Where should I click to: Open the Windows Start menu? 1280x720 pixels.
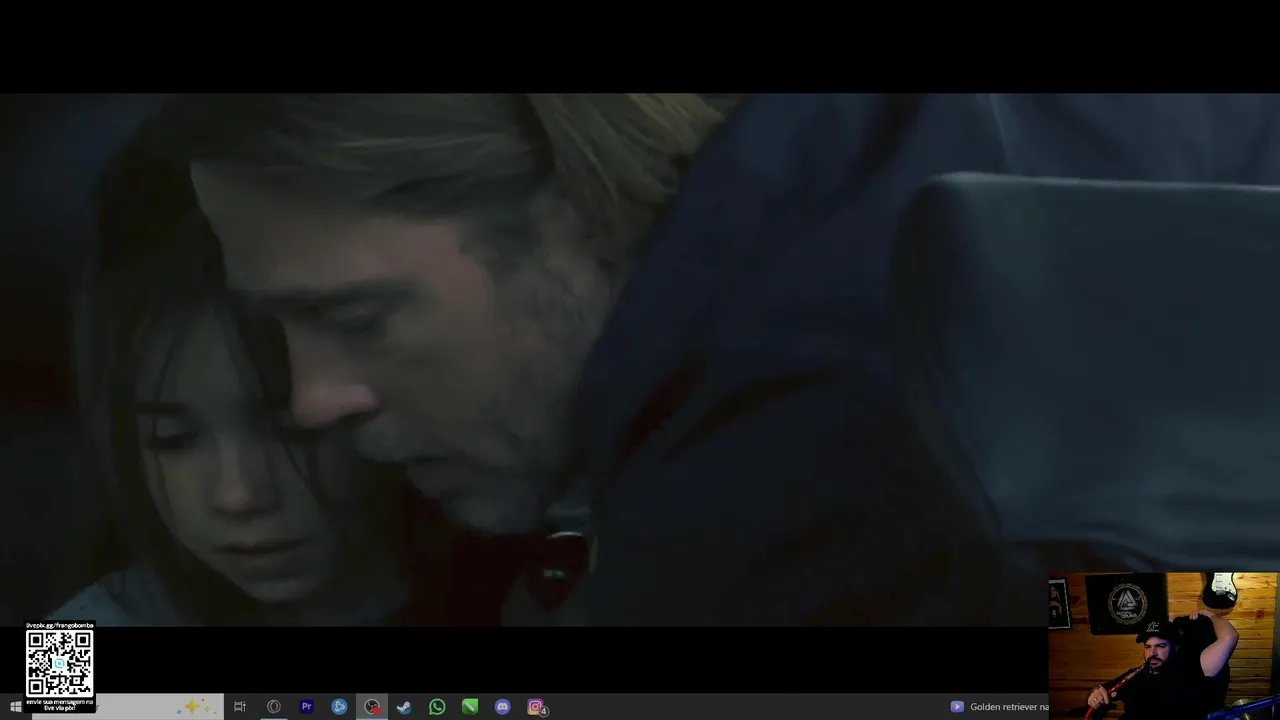tap(15, 707)
